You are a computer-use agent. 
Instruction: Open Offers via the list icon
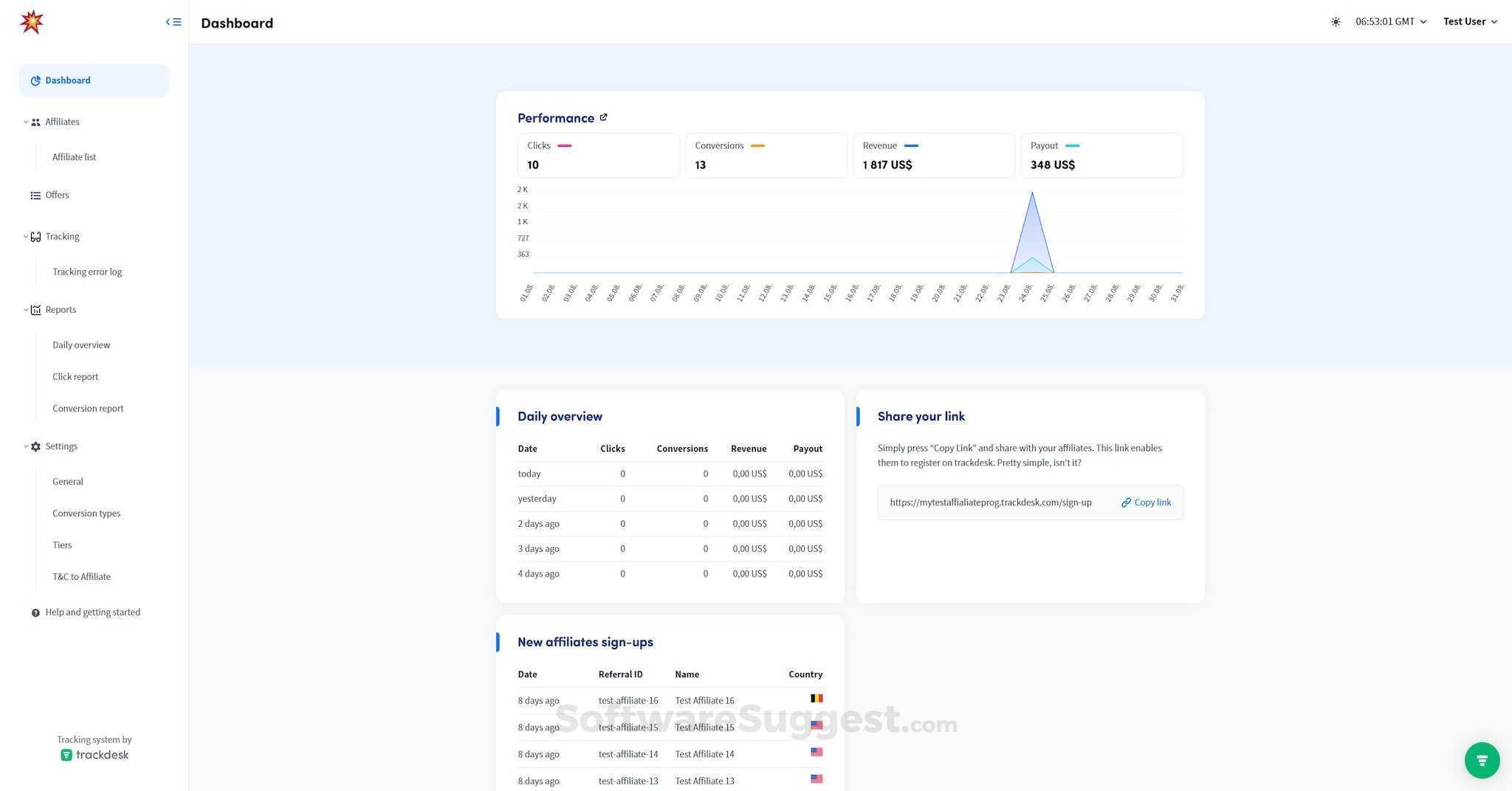(35, 195)
